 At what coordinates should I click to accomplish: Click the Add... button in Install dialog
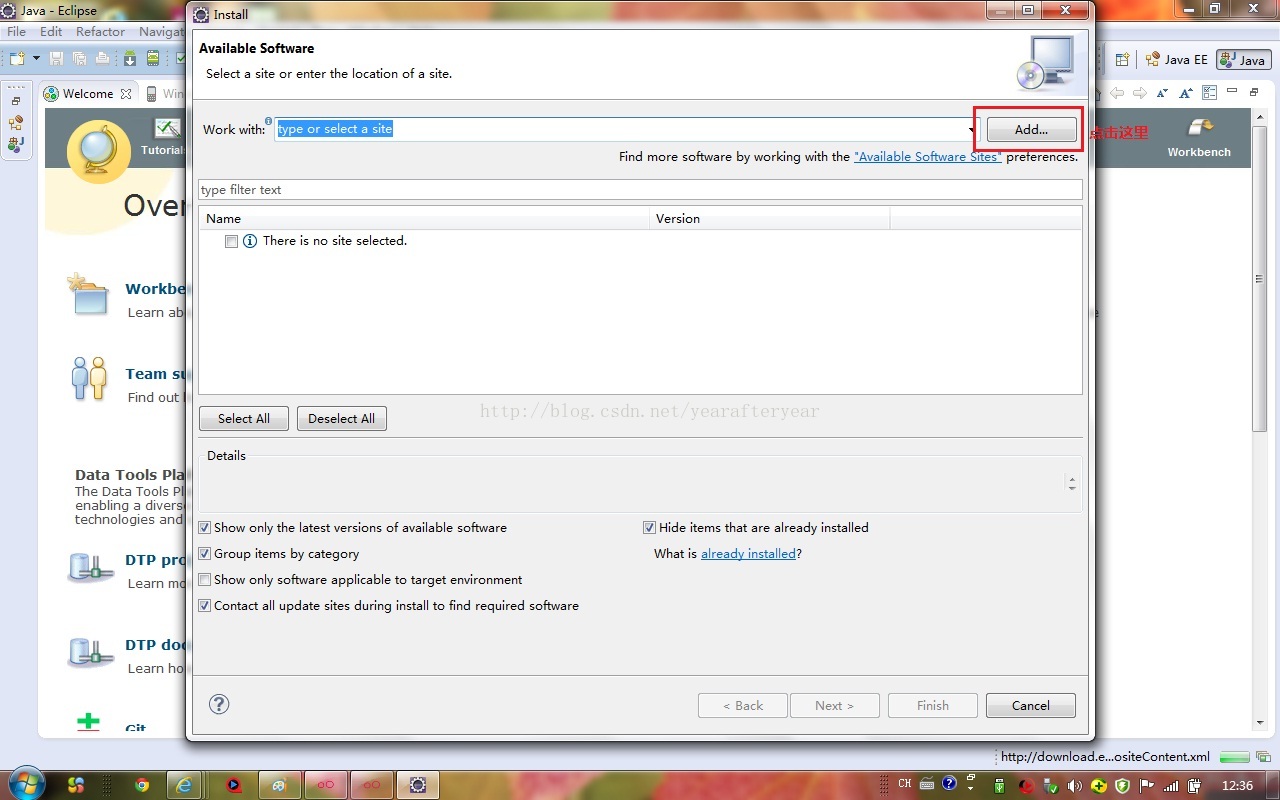1031,129
